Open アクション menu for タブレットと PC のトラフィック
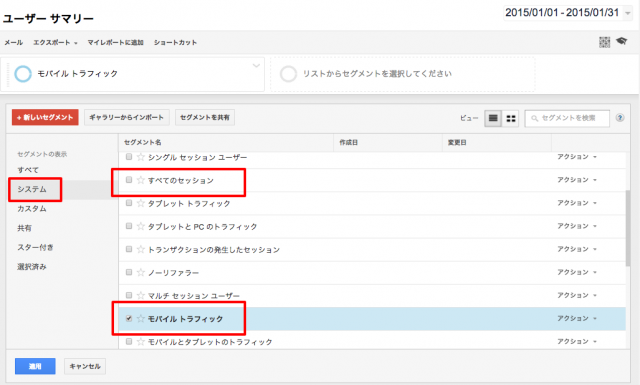Screen dimensions: 640x385 pyautogui.click(x=577, y=226)
